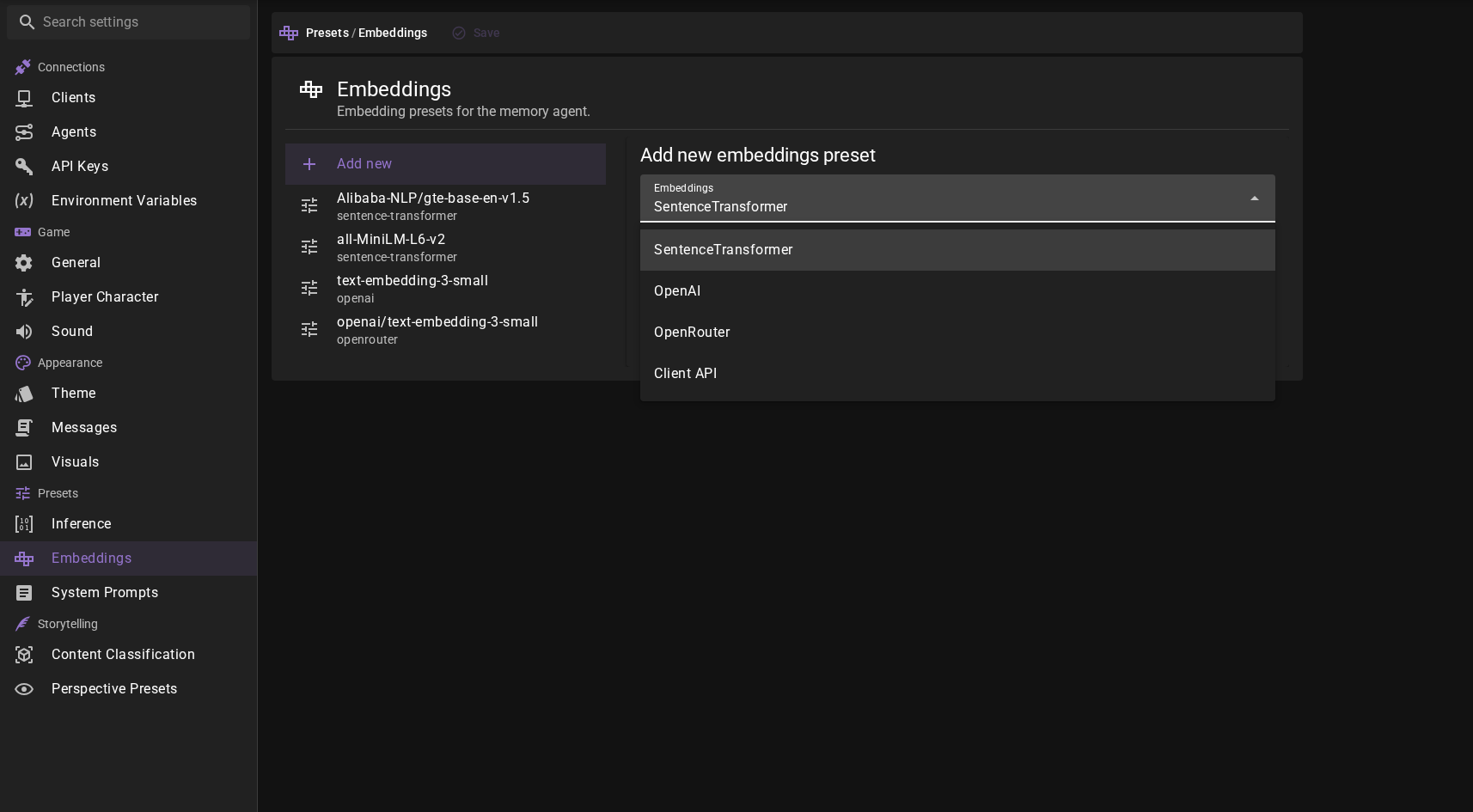Open System Prompts settings page

pos(129,593)
